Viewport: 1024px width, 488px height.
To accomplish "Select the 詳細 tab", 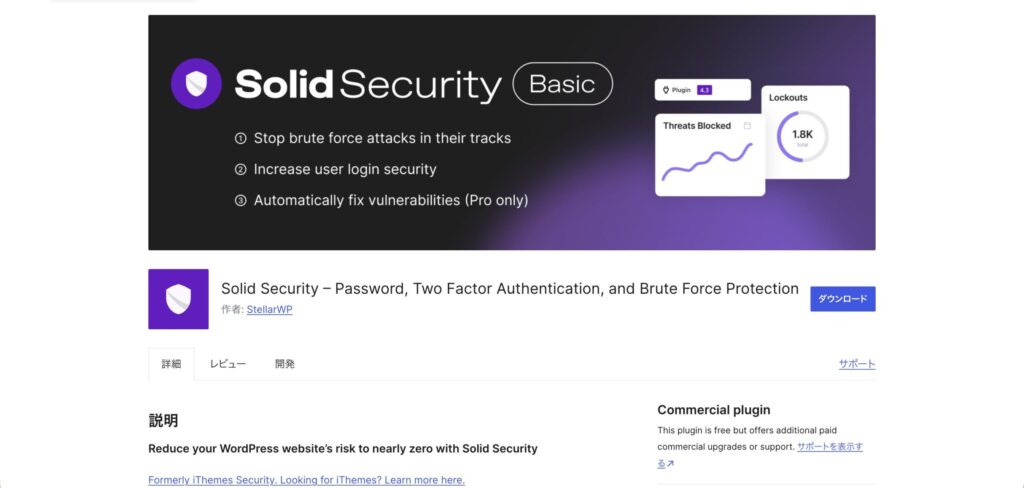I will (x=171, y=364).
